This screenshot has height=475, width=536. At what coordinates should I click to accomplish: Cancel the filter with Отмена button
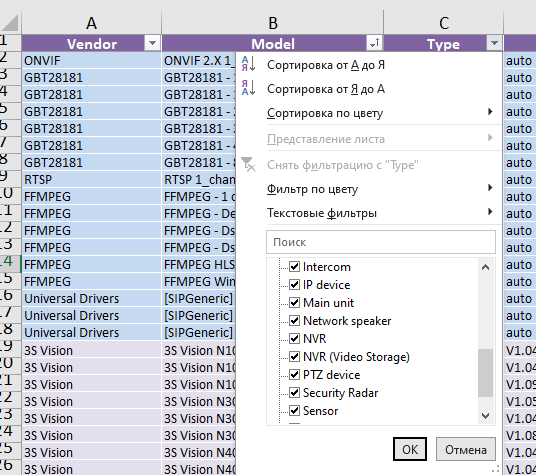pos(466,449)
